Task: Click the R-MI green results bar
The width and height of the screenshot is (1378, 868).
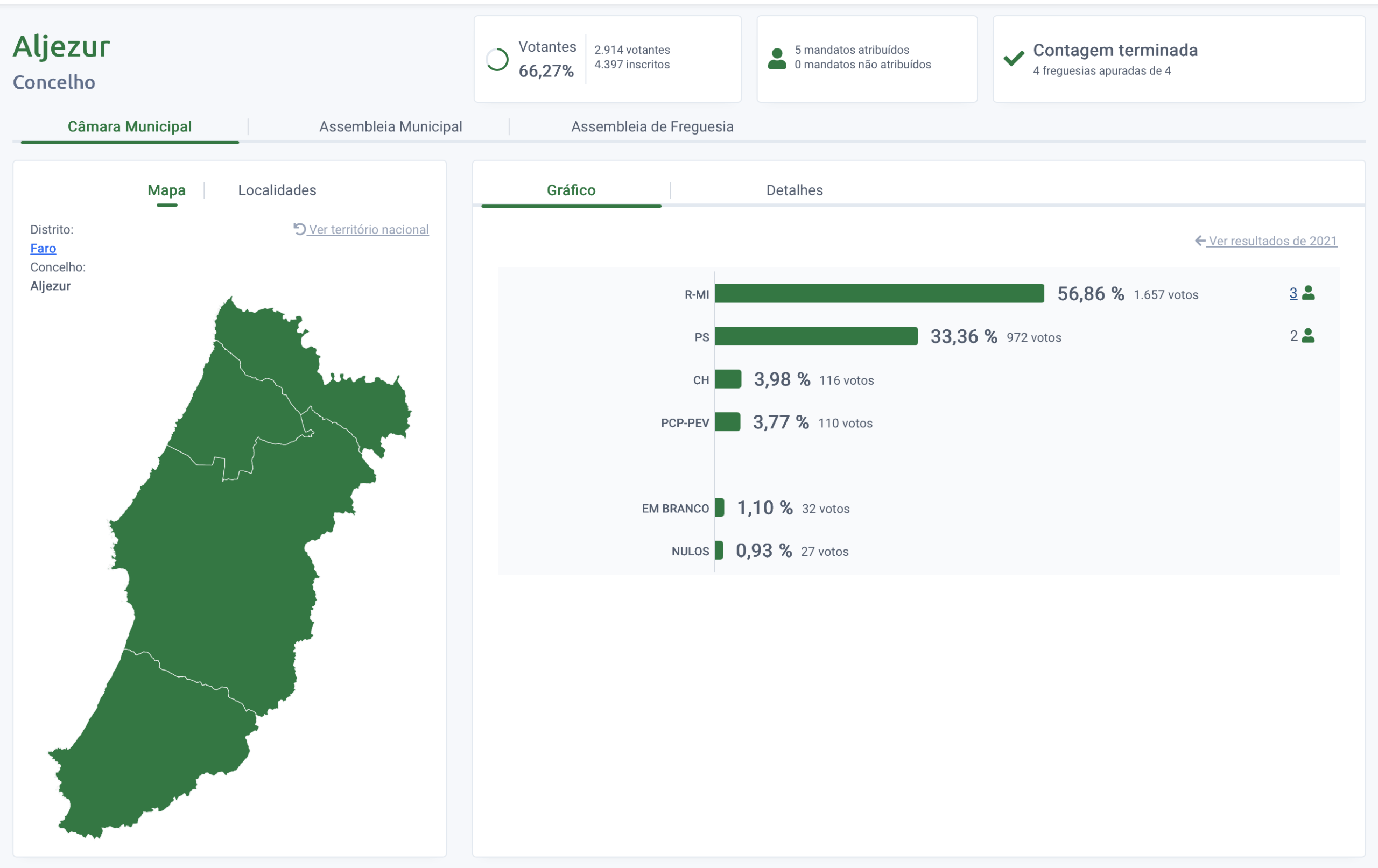Action: (879, 293)
